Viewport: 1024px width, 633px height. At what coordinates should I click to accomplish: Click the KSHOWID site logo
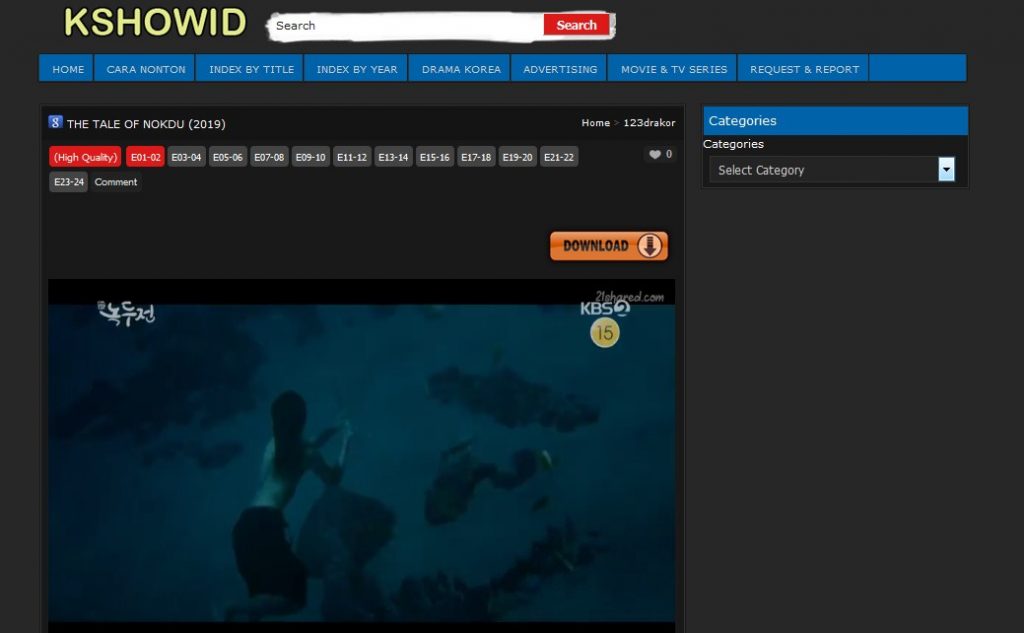154,22
